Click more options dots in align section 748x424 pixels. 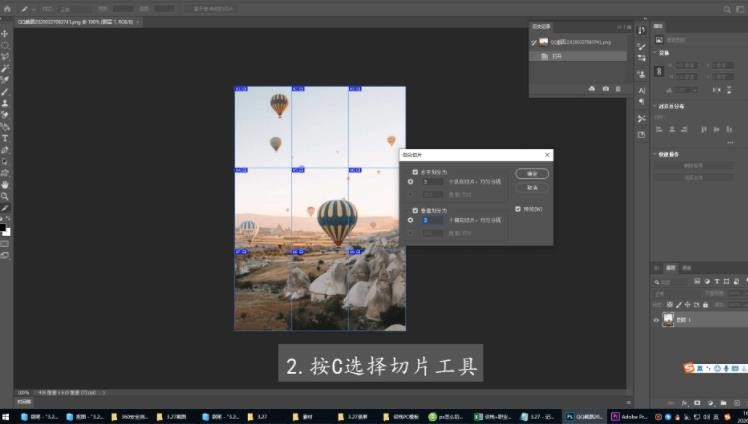pos(730,142)
